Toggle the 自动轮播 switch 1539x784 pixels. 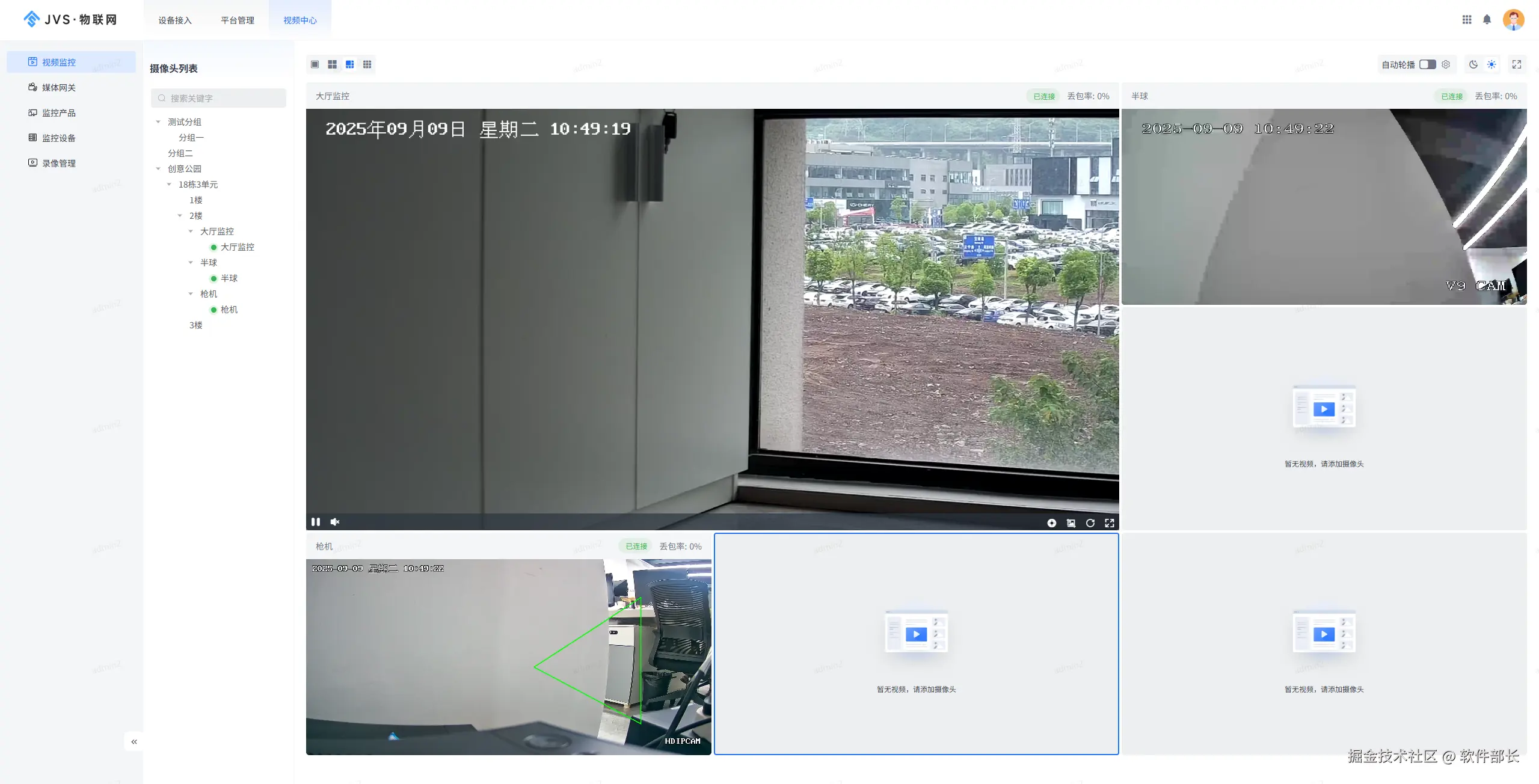point(1427,64)
